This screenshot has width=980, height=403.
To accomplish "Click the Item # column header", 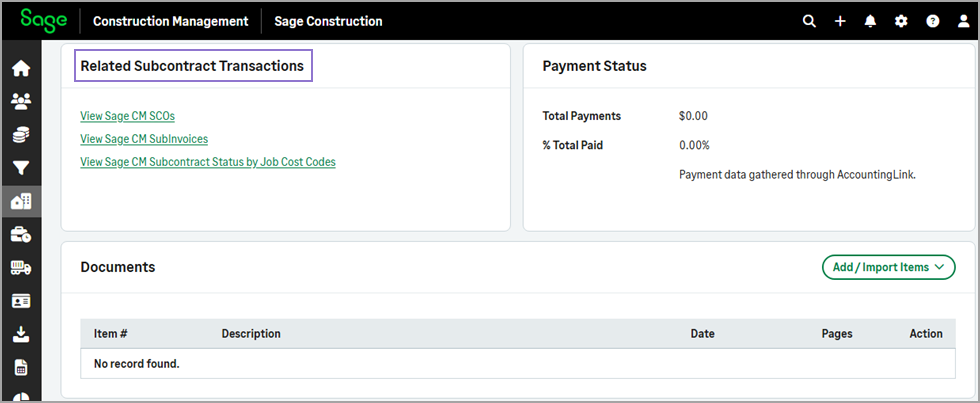I will click(x=111, y=334).
